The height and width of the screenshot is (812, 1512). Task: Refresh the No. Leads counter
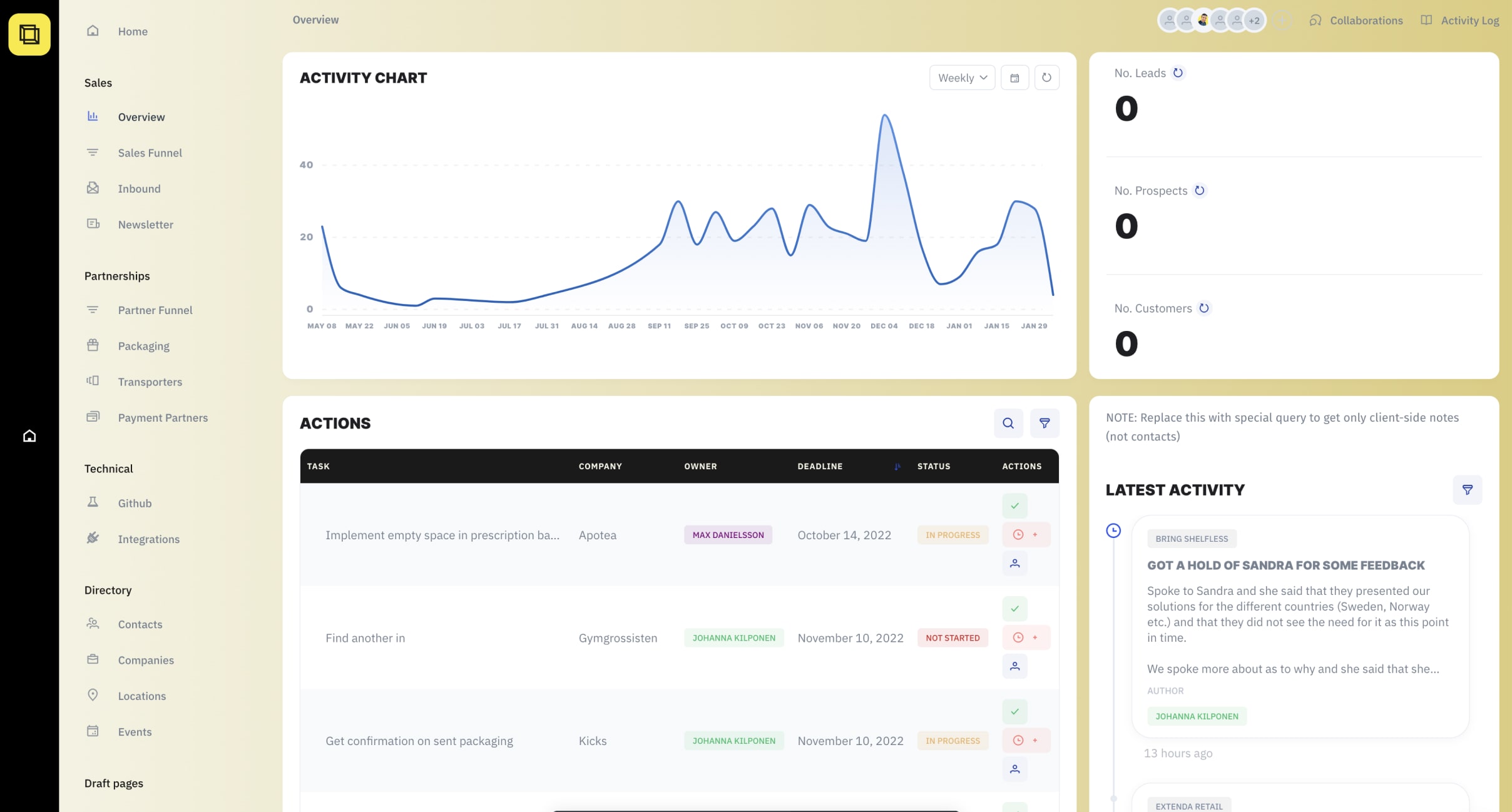(x=1178, y=73)
